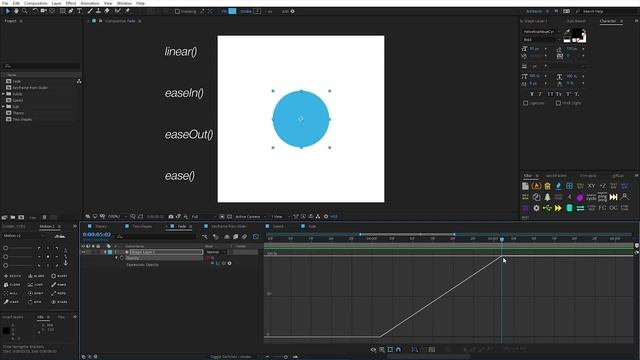The image size is (640, 360).
Task: Toggle the expression enable switch for Opacity
Action: (212, 264)
